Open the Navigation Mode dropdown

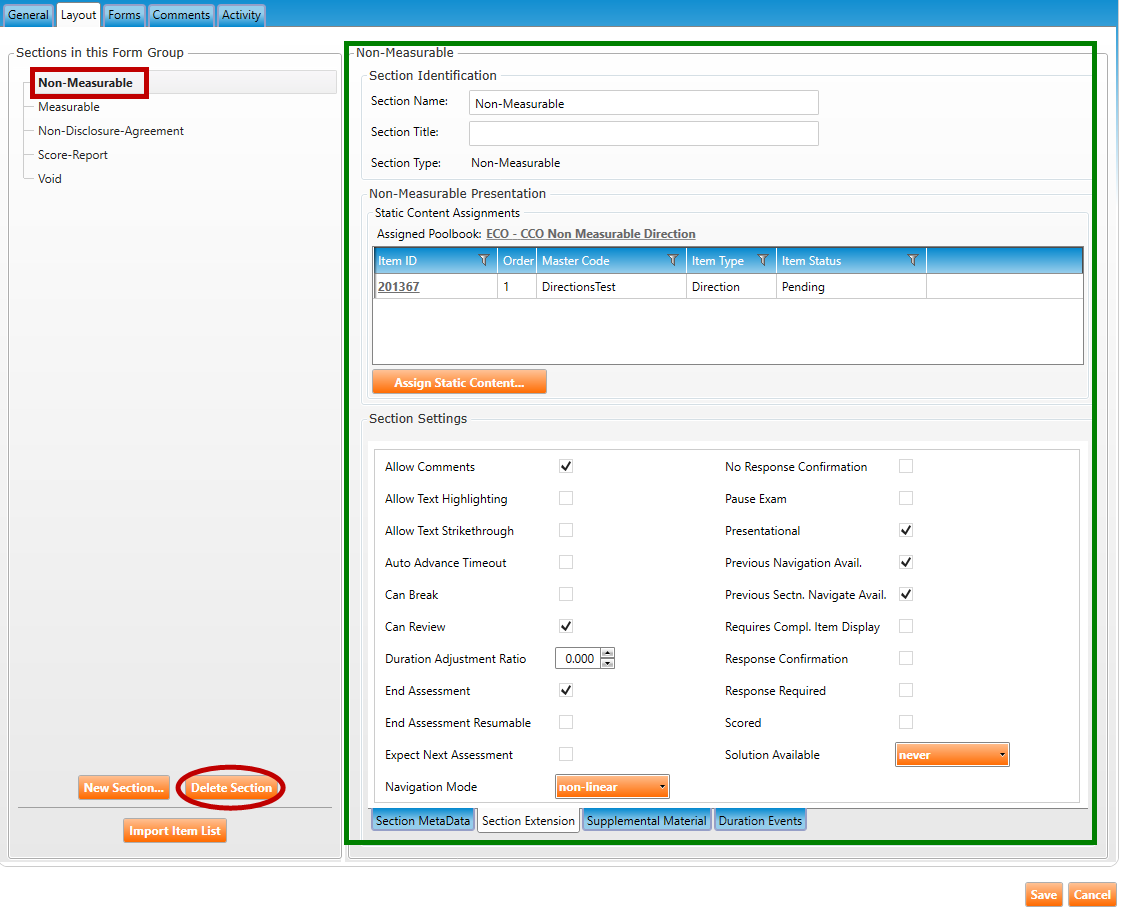tap(612, 787)
